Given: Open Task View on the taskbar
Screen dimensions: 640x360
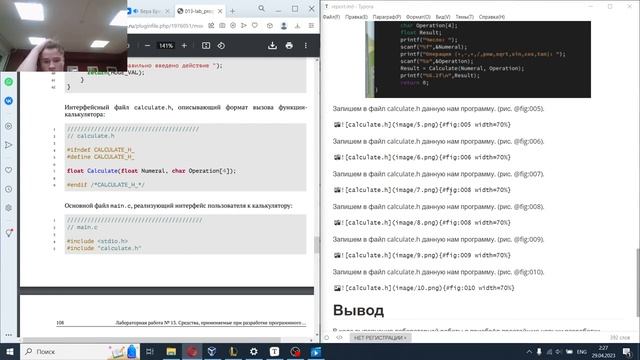Looking at the screenshot, I should click(x=150, y=351).
